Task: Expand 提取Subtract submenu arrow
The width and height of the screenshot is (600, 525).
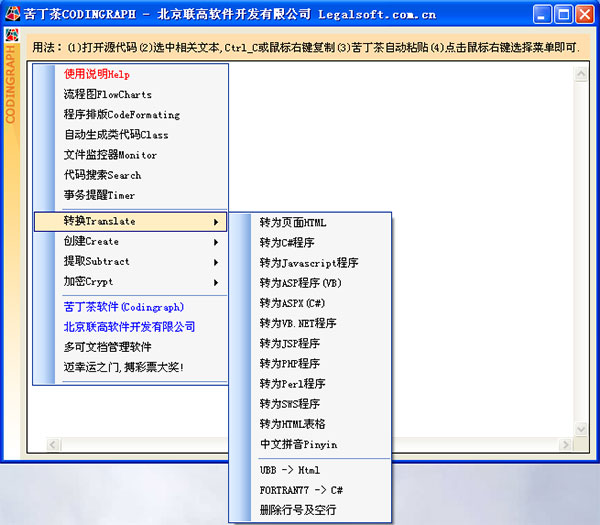Action: (x=216, y=262)
